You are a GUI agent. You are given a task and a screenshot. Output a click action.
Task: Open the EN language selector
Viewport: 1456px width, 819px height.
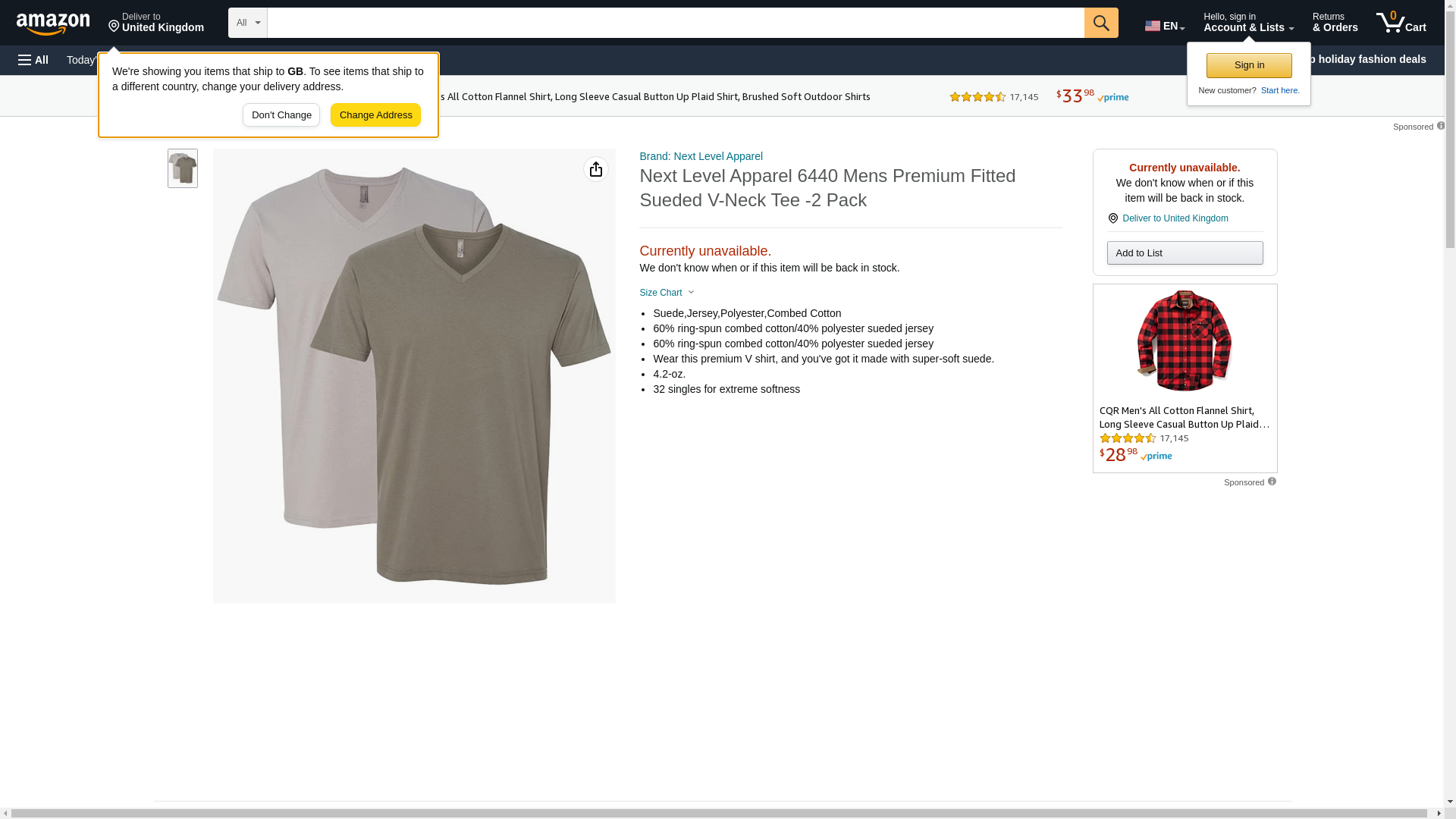coord(1164,26)
